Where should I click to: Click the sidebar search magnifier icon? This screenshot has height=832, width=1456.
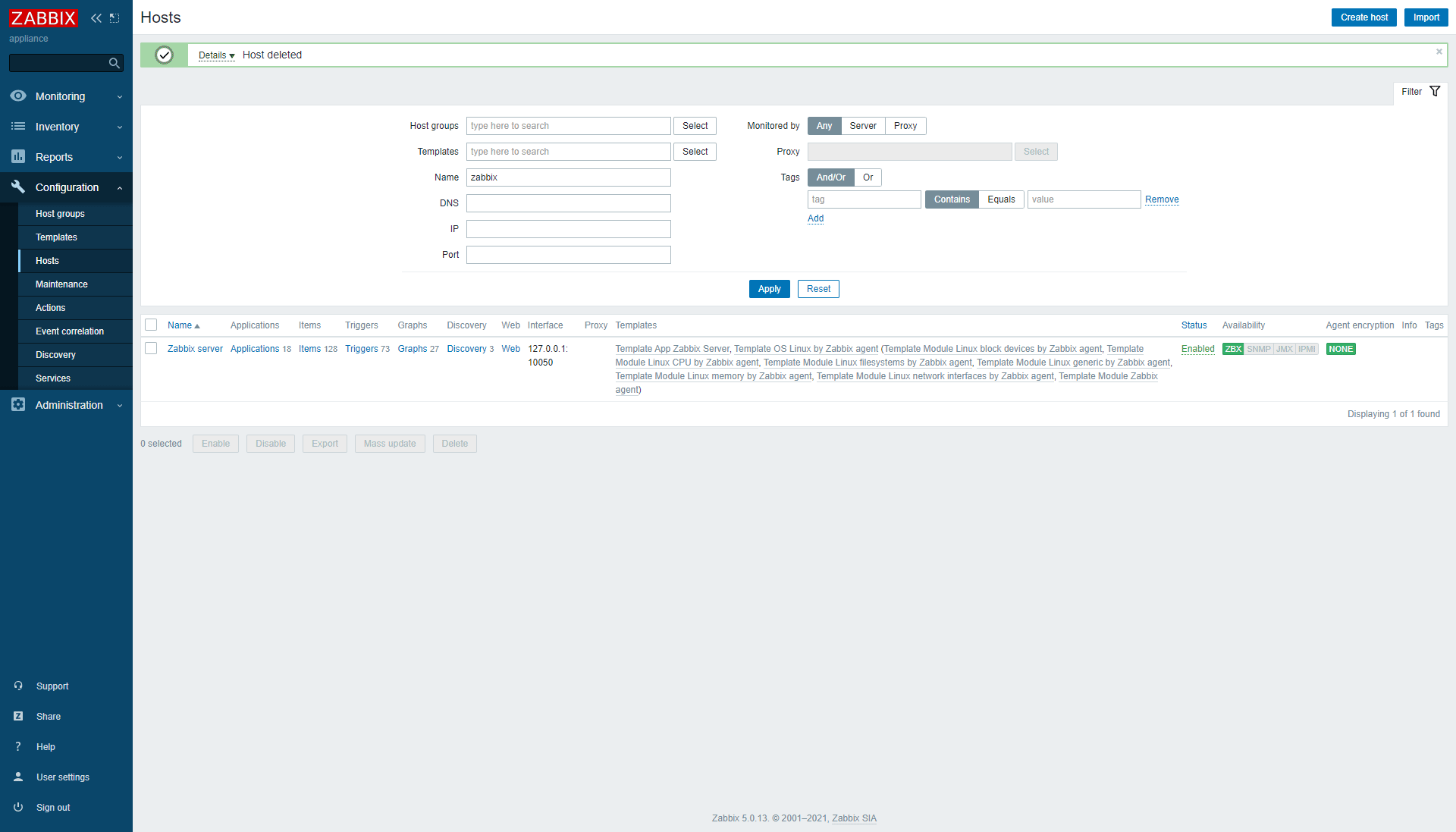point(114,63)
